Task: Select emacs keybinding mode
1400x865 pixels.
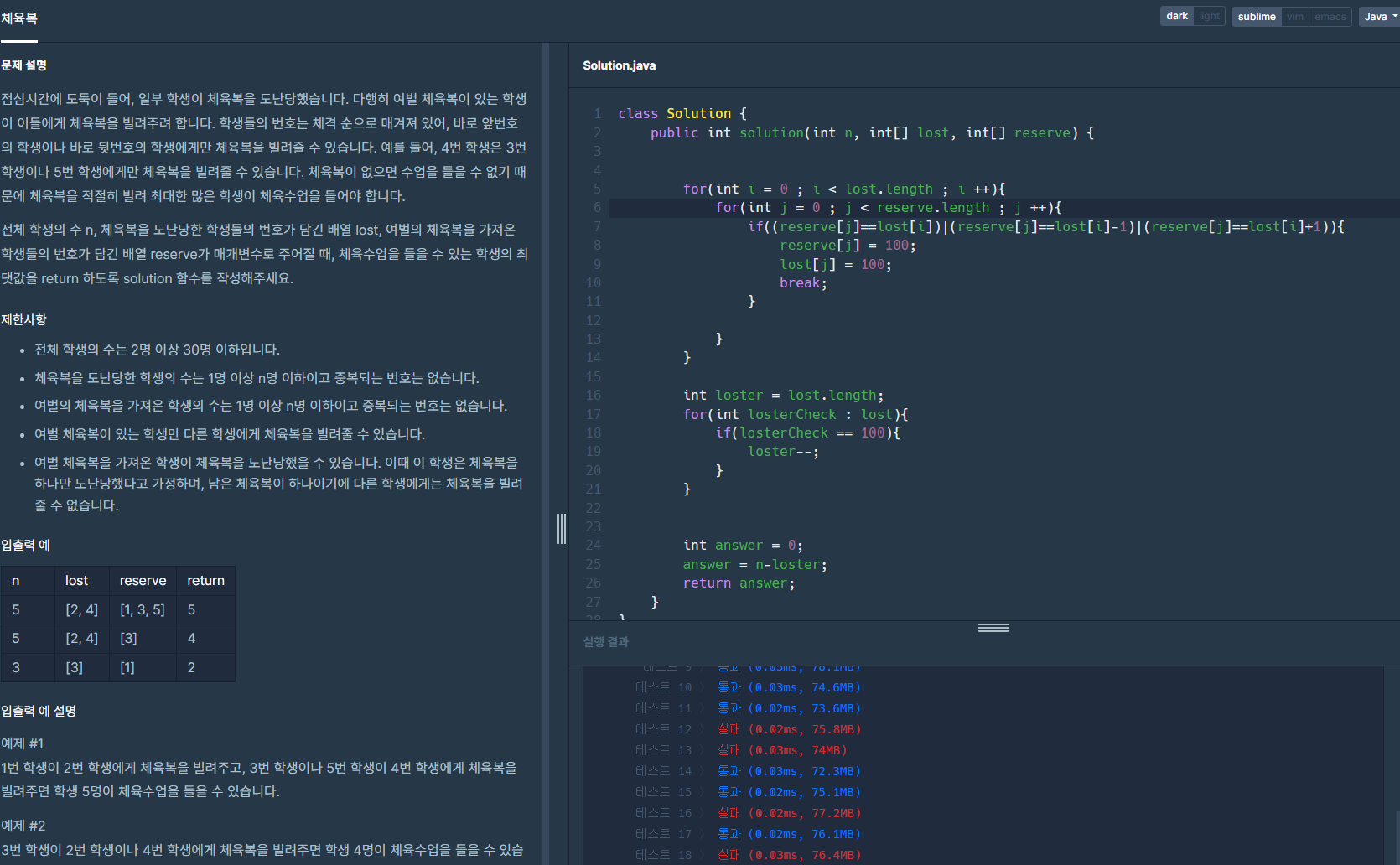Action: click(1330, 17)
